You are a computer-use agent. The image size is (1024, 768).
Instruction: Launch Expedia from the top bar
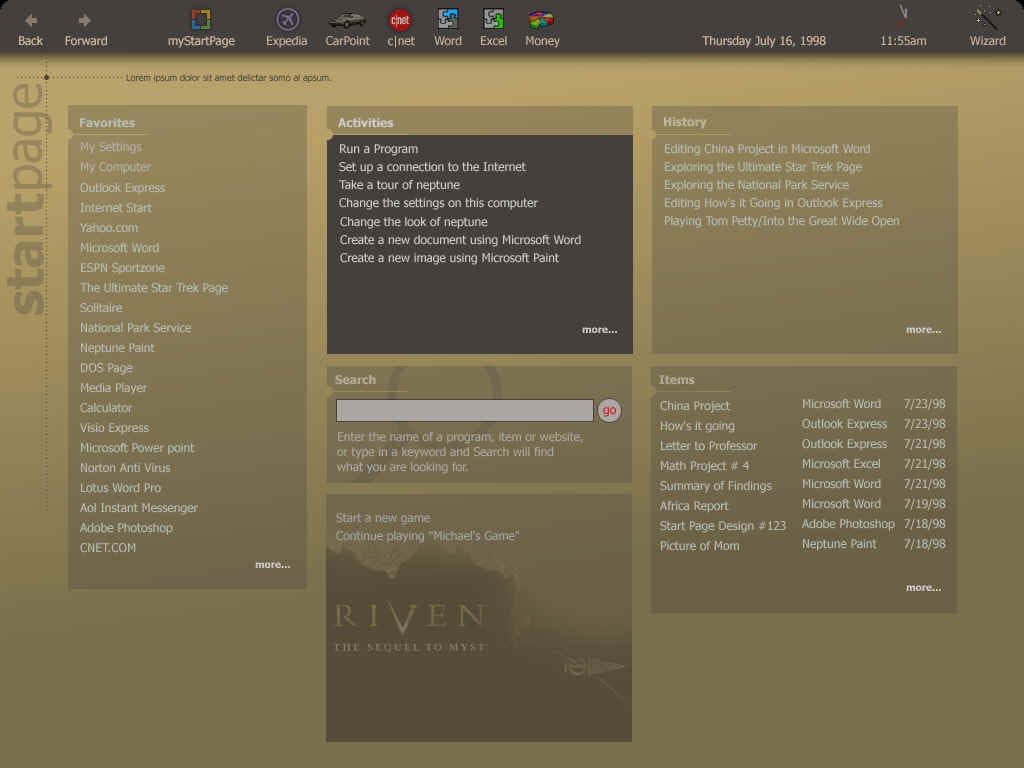287,19
